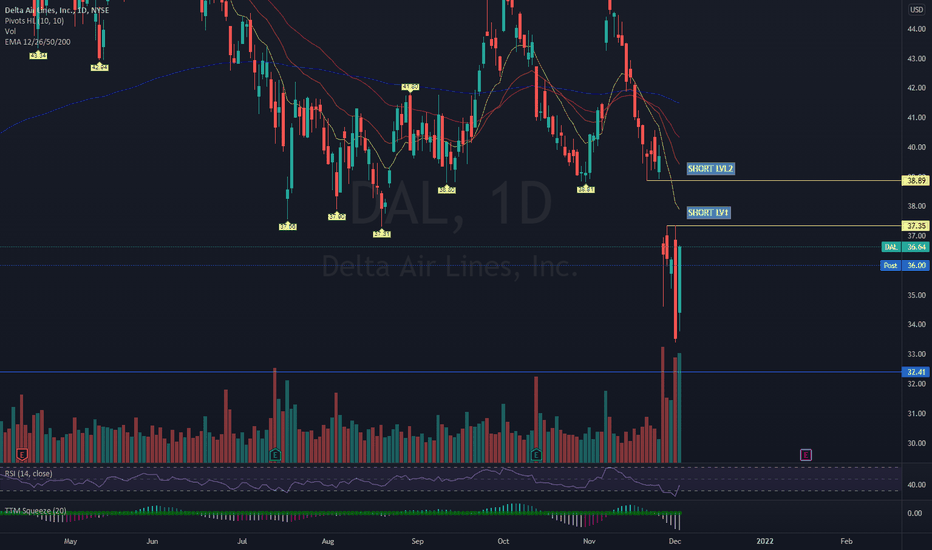Click the 40.00 price axis label near 39.00

pos(916,147)
